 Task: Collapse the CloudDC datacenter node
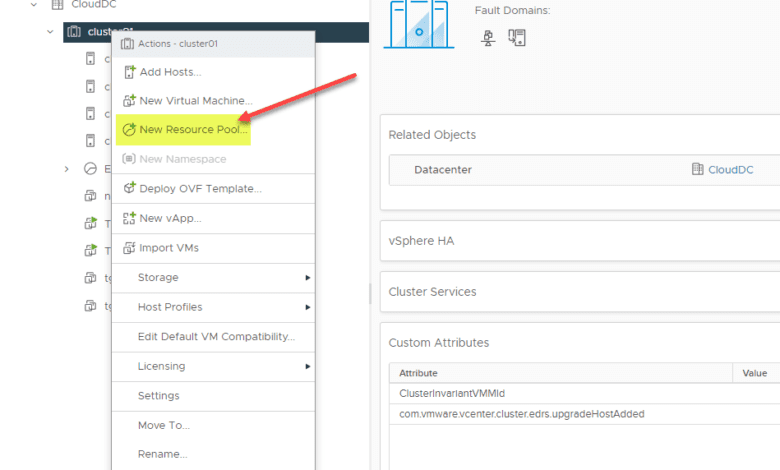33,4
